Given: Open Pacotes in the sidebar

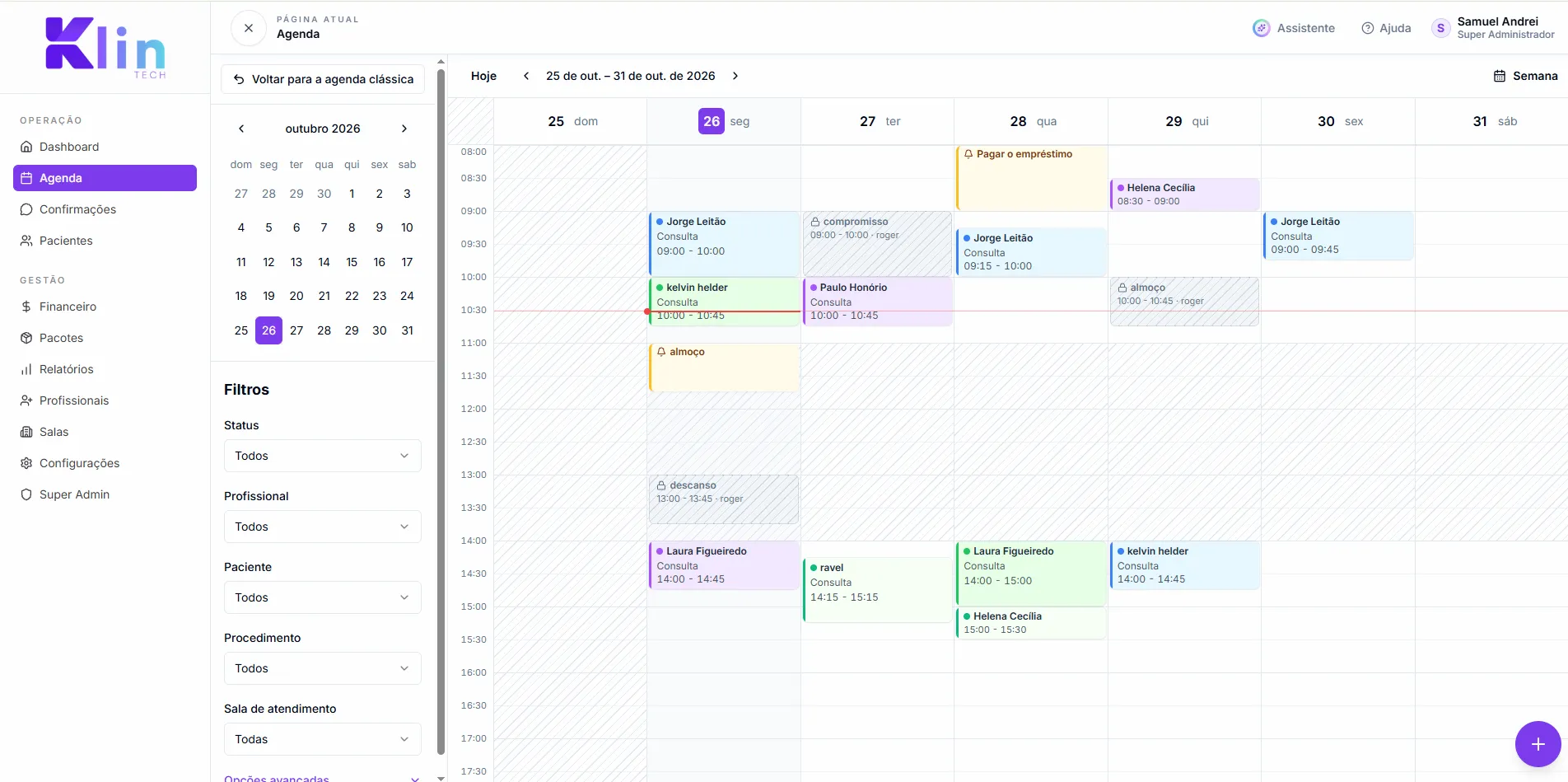Looking at the screenshot, I should click(105, 338).
